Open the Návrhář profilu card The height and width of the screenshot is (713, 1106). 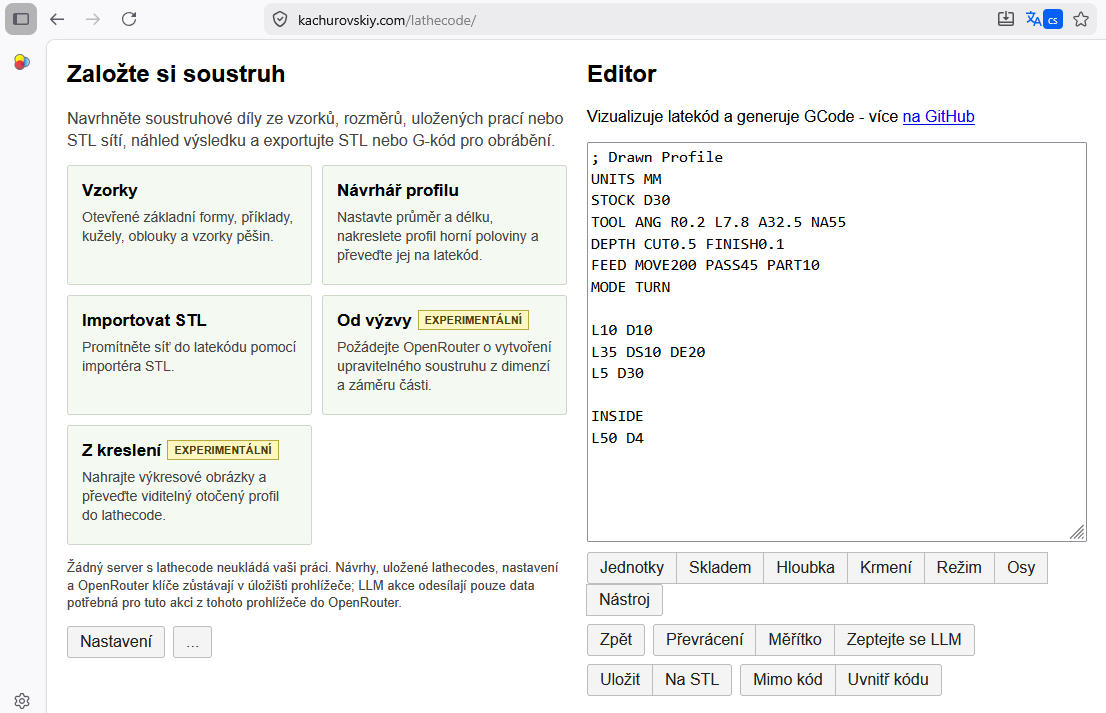(x=444, y=225)
